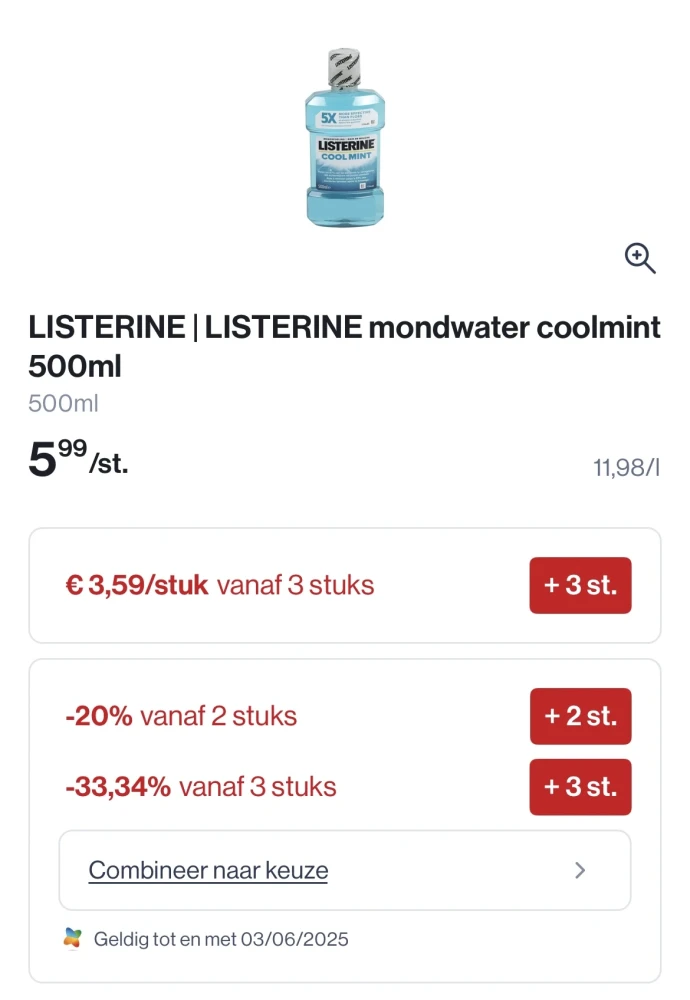Tap the €3,59/stuk promotion text
Image resolution: width=690 pixels, height=1000 pixels.
pyautogui.click(x=137, y=585)
